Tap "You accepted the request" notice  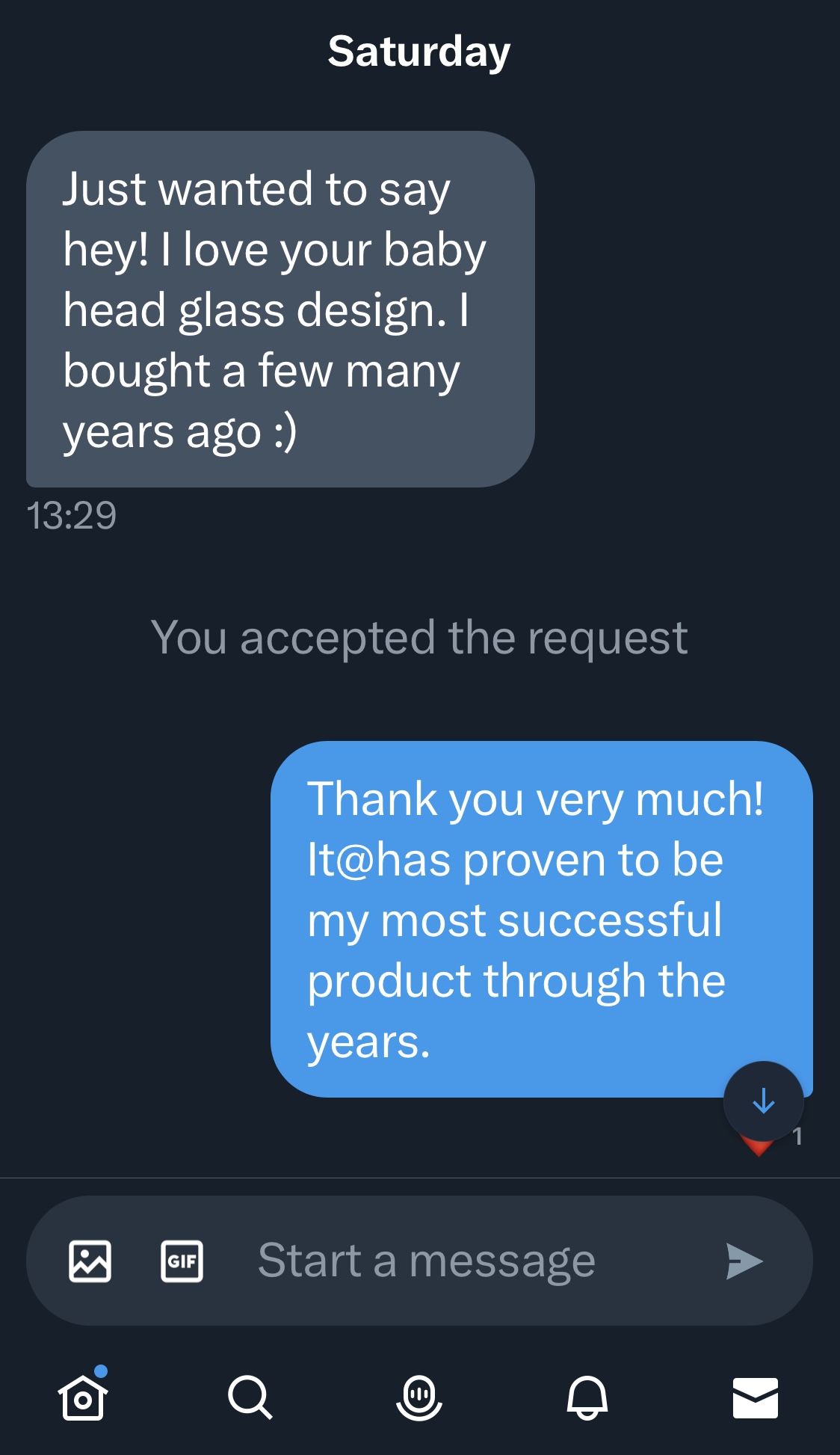[419, 638]
